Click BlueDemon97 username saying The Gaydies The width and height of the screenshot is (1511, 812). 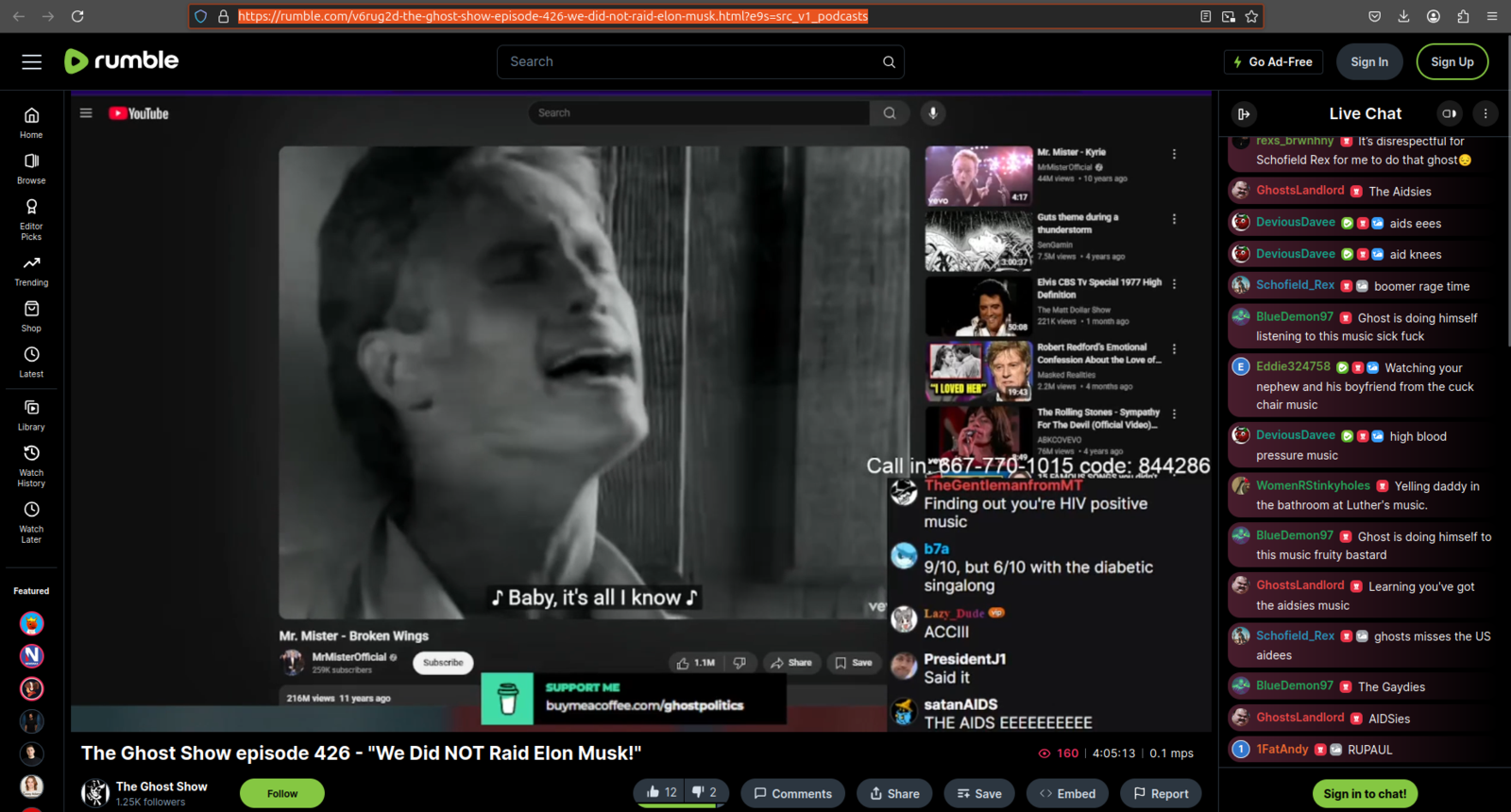(x=1295, y=685)
